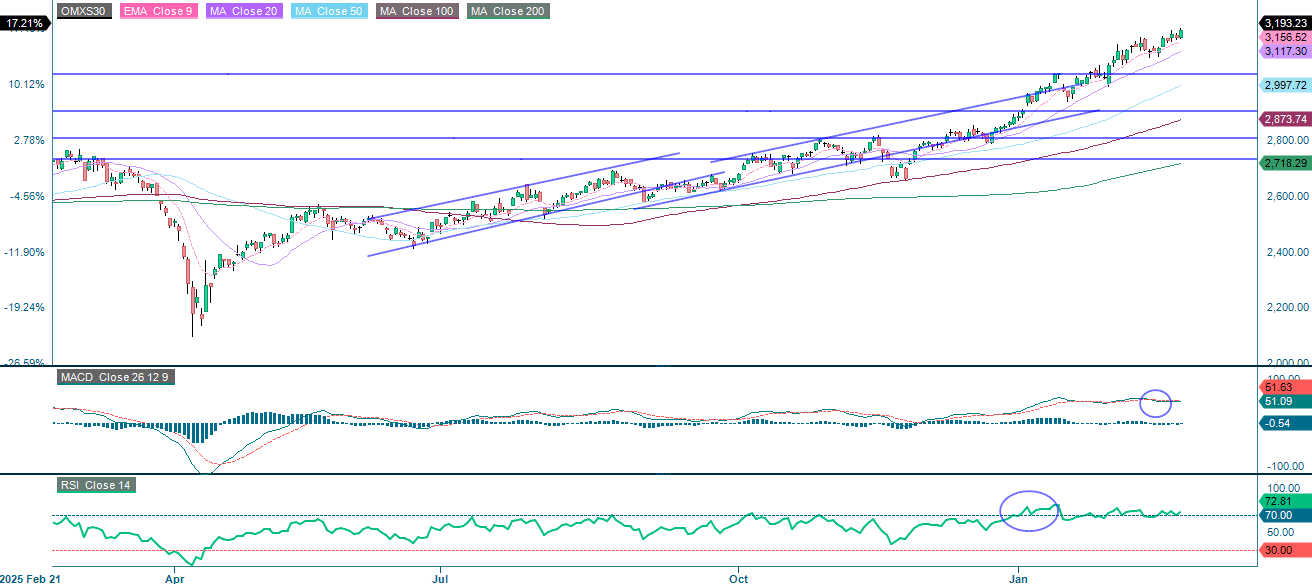Click the -19.24% label on percent axis

pos(24,308)
